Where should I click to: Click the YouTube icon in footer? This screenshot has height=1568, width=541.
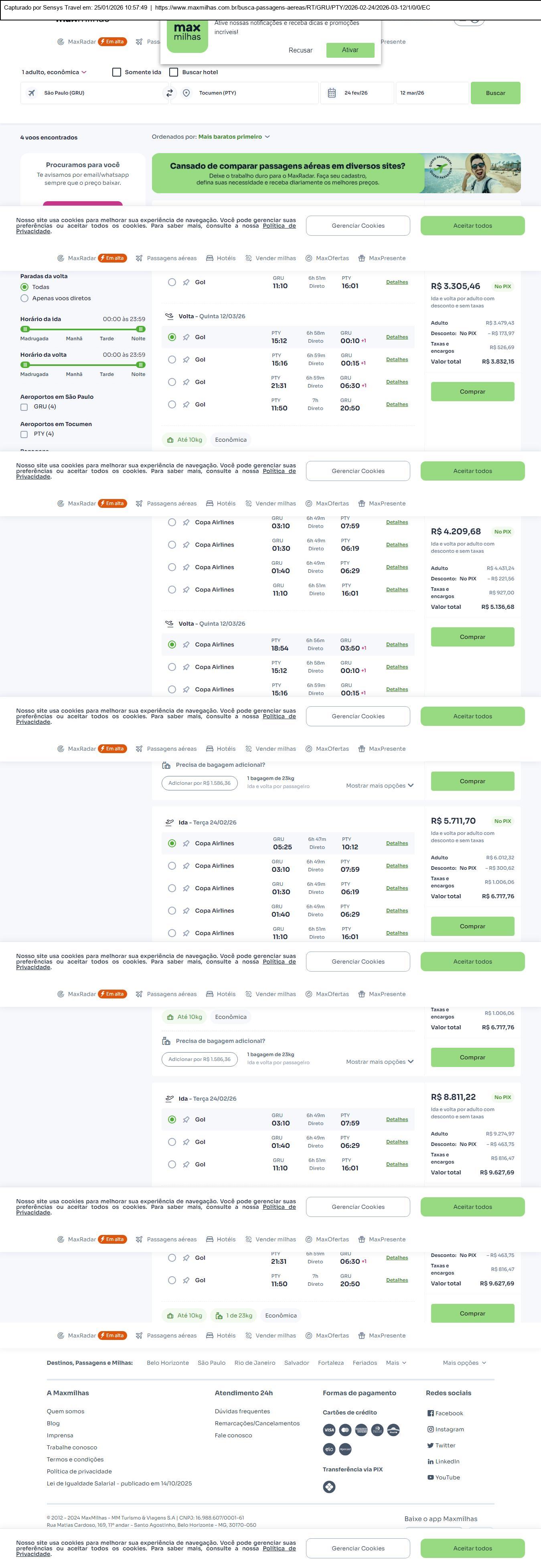click(430, 1477)
